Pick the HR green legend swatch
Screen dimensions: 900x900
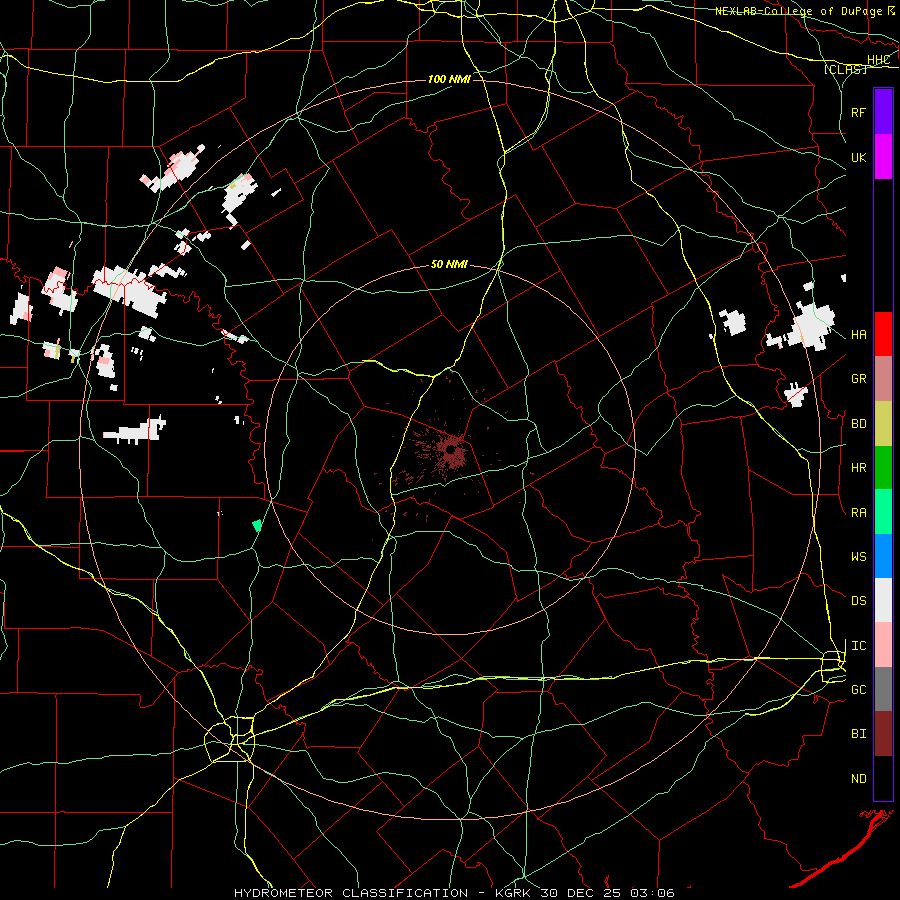883,468
